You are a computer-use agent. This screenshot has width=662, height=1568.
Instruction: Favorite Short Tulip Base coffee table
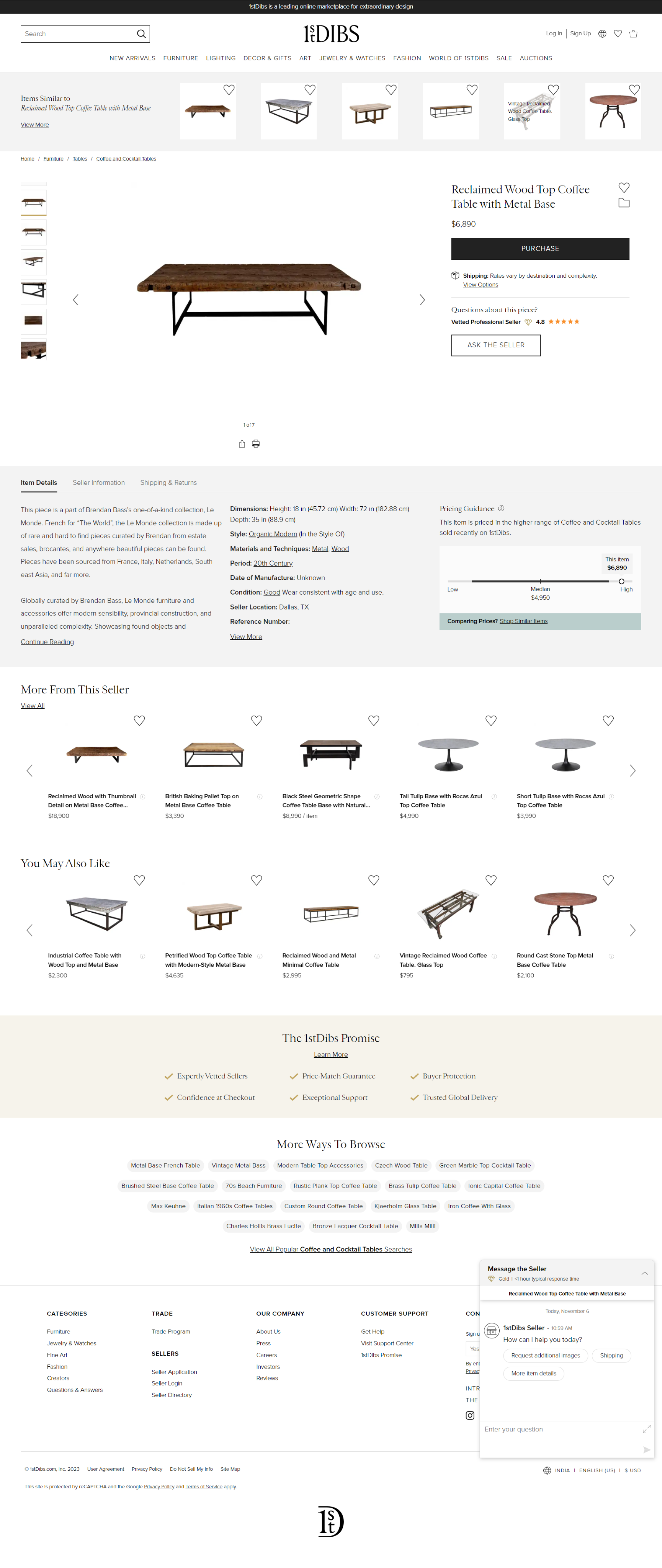[608, 721]
